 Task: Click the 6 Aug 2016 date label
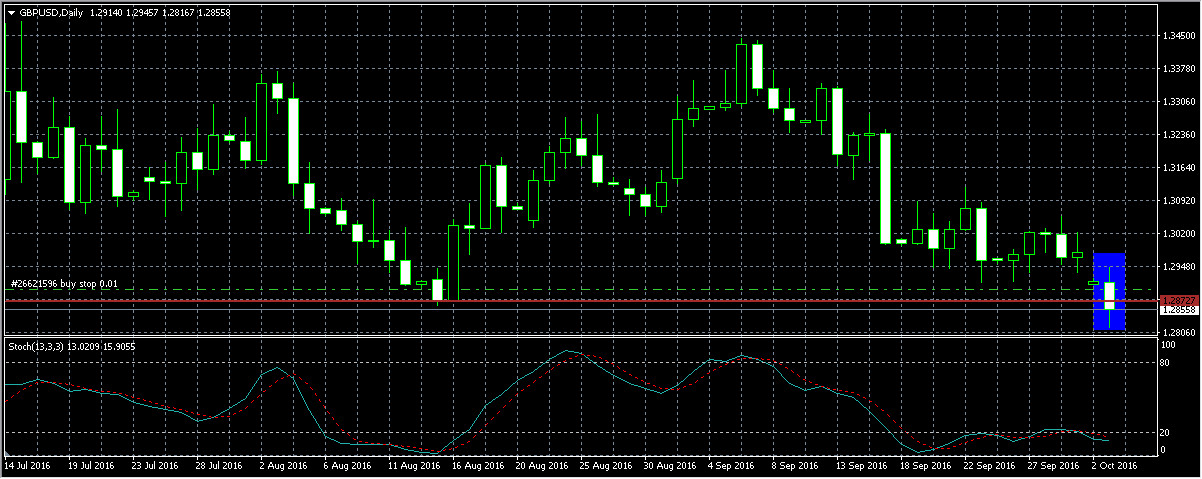[x=348, y=466]
